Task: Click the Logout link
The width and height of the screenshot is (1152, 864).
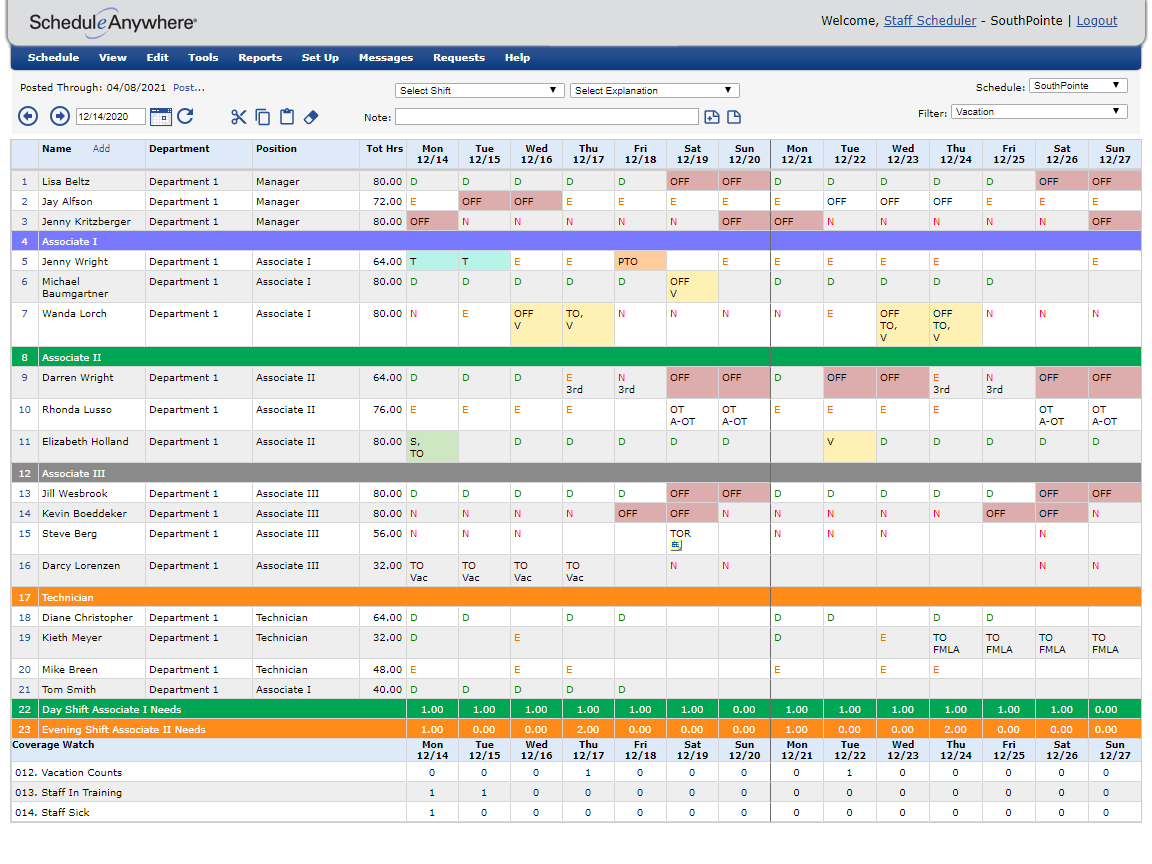Action: (x=1097, y=20)
